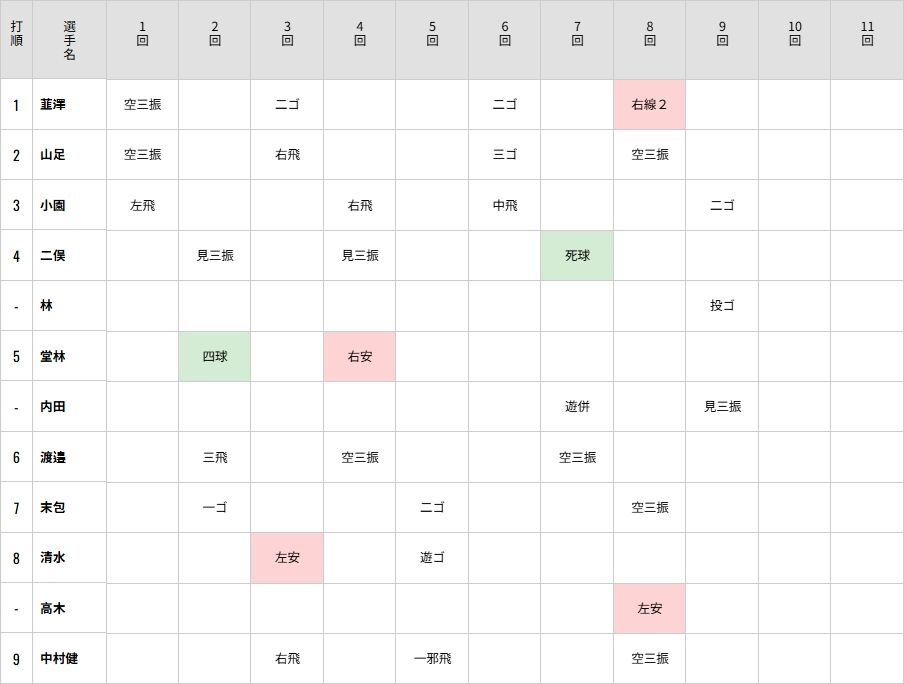Select 渡邉's 三飛 cell
This screenshot has height=684, width=904.
(x=215, y=458)
